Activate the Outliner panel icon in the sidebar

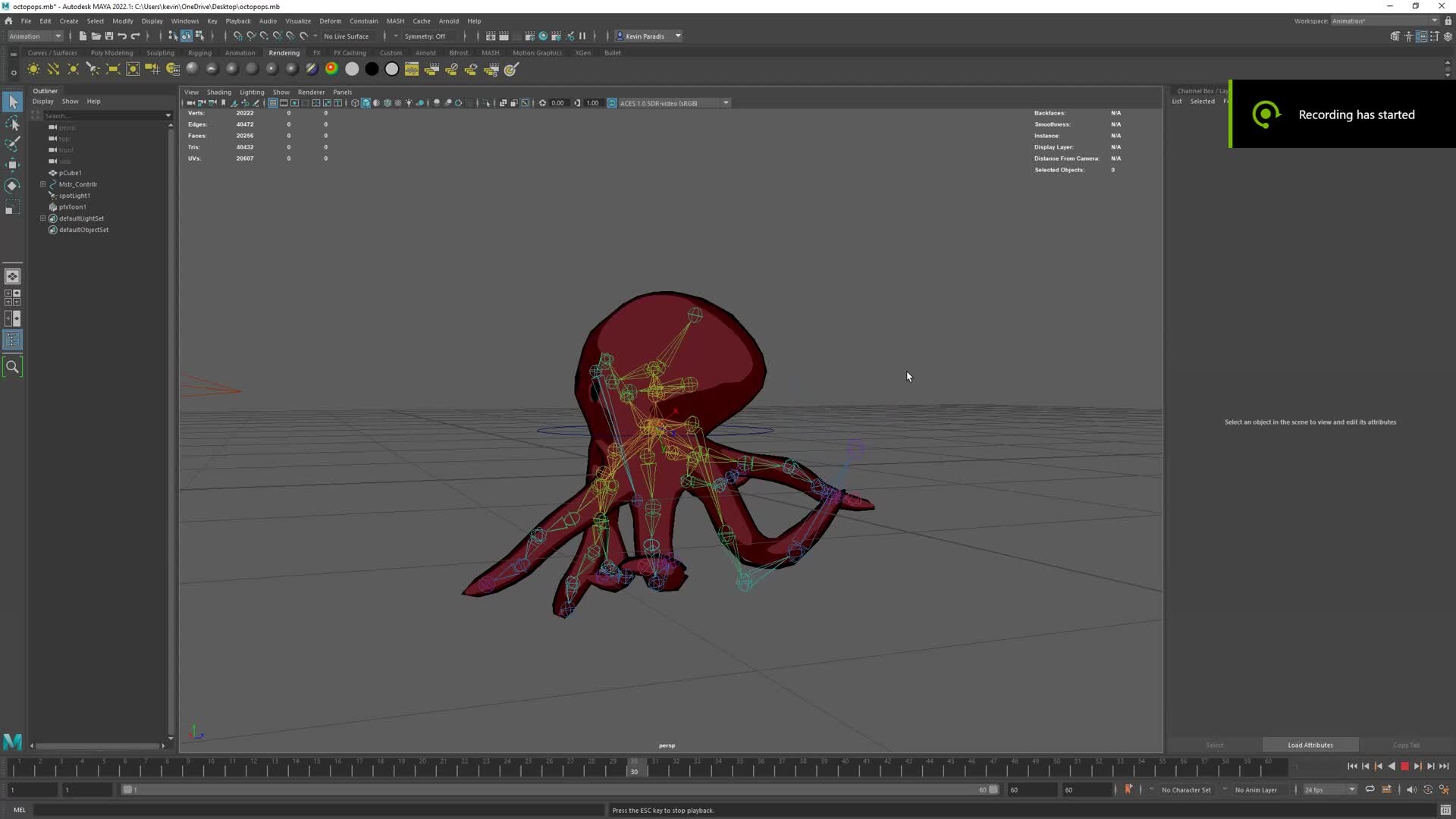tap(12, 340)
